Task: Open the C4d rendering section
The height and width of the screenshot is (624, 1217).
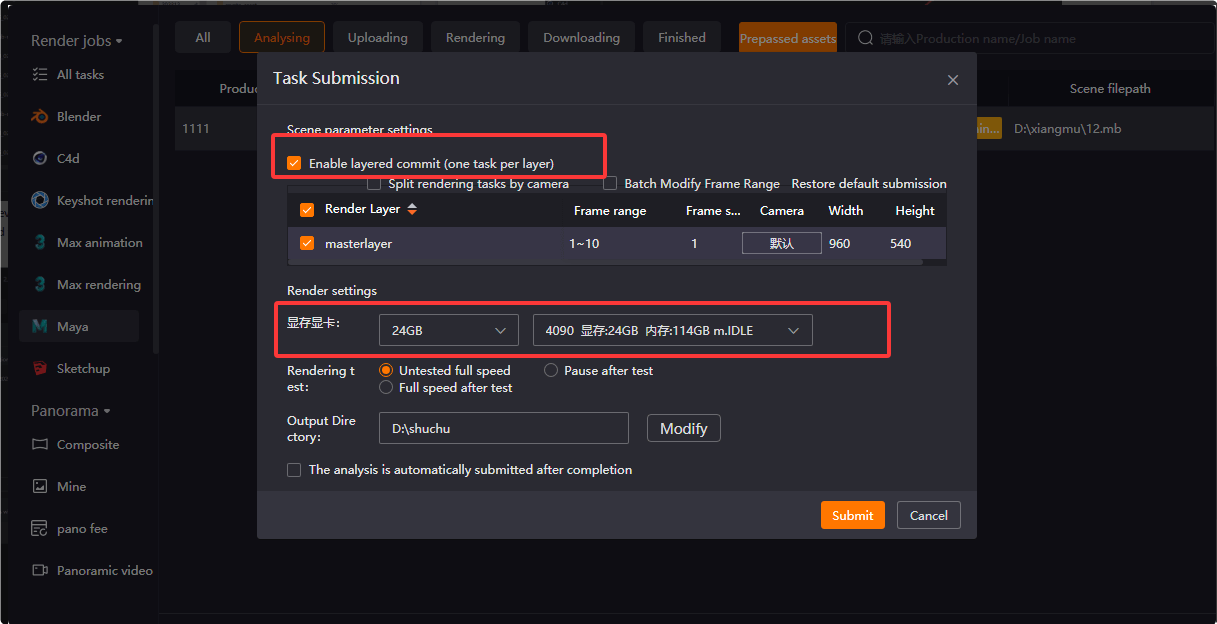Action: 38,158
